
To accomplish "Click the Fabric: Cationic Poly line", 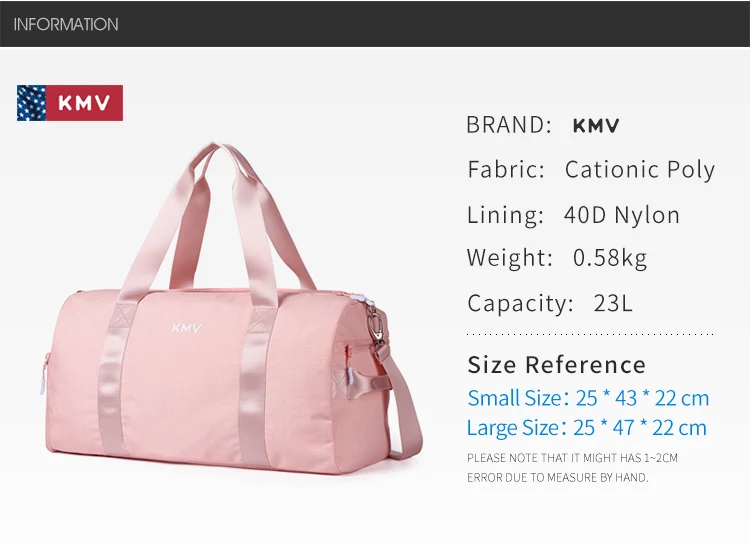I will click(591, 170).
